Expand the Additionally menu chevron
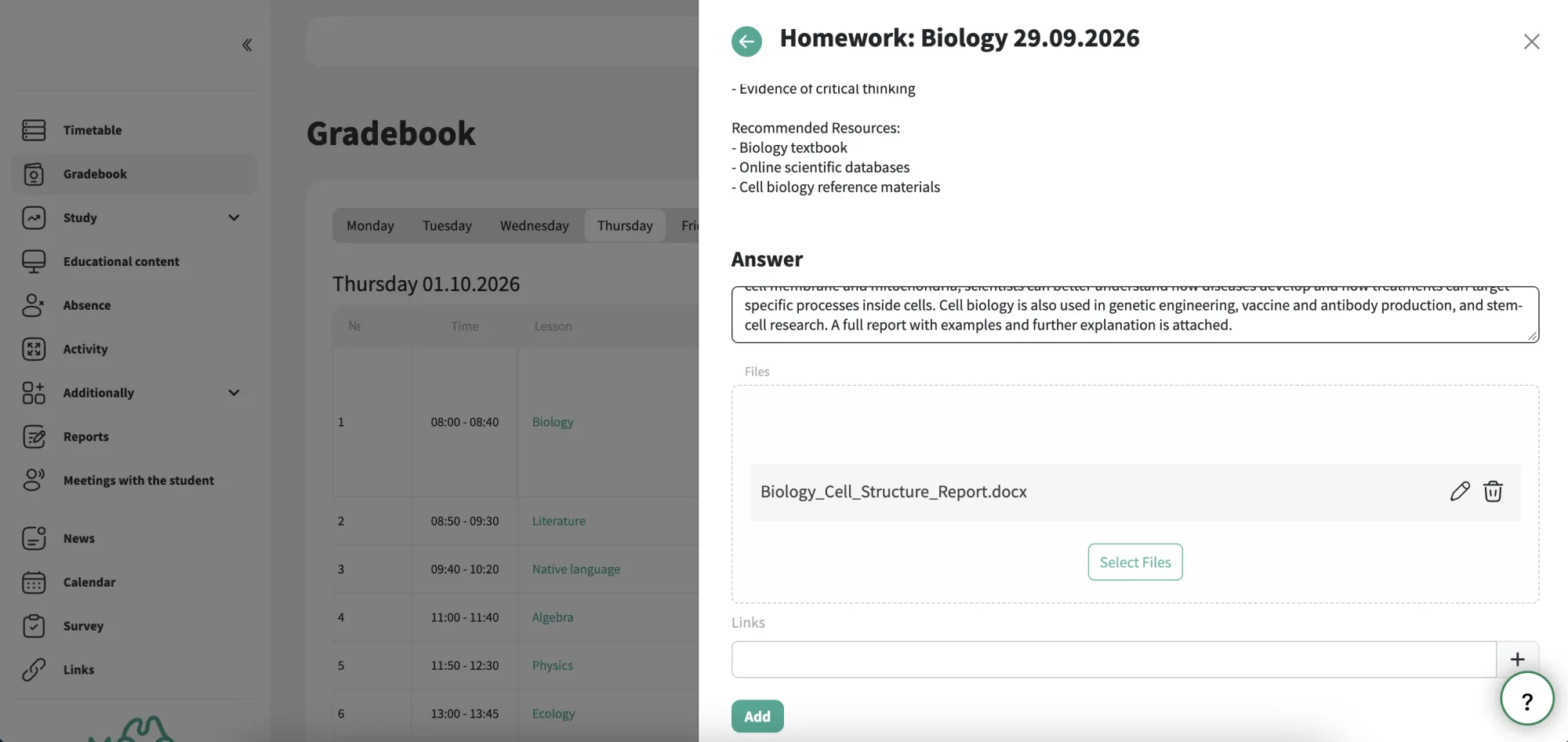This screenshot has height=742, width=1568. pos(234,393)
